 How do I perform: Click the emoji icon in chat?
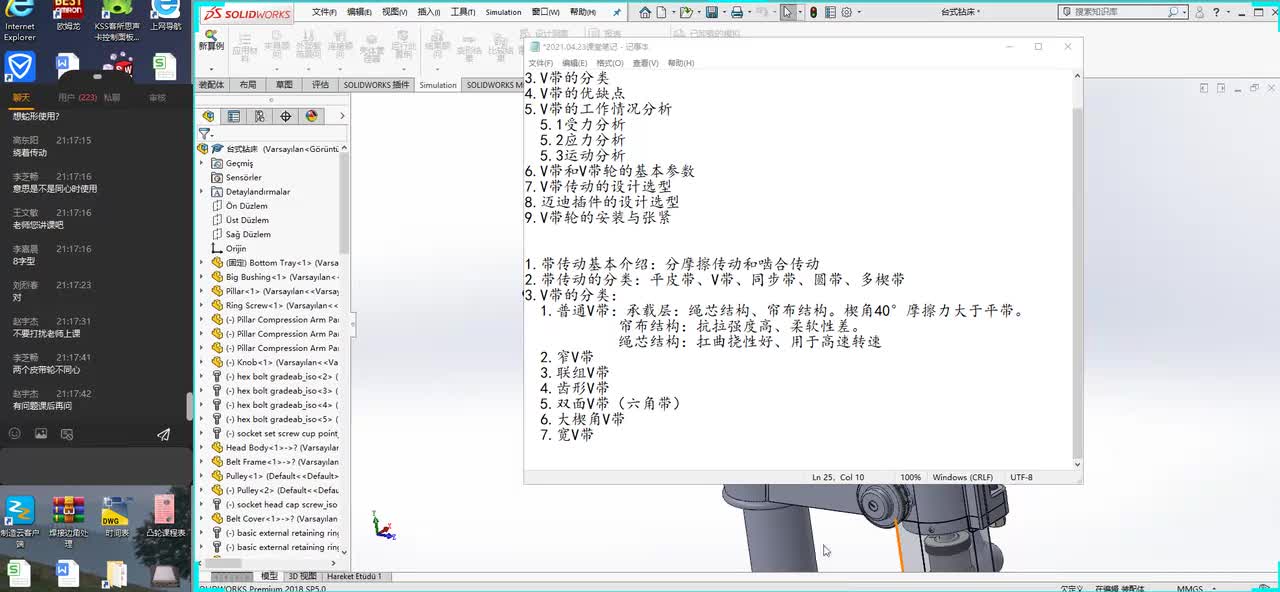15,434
